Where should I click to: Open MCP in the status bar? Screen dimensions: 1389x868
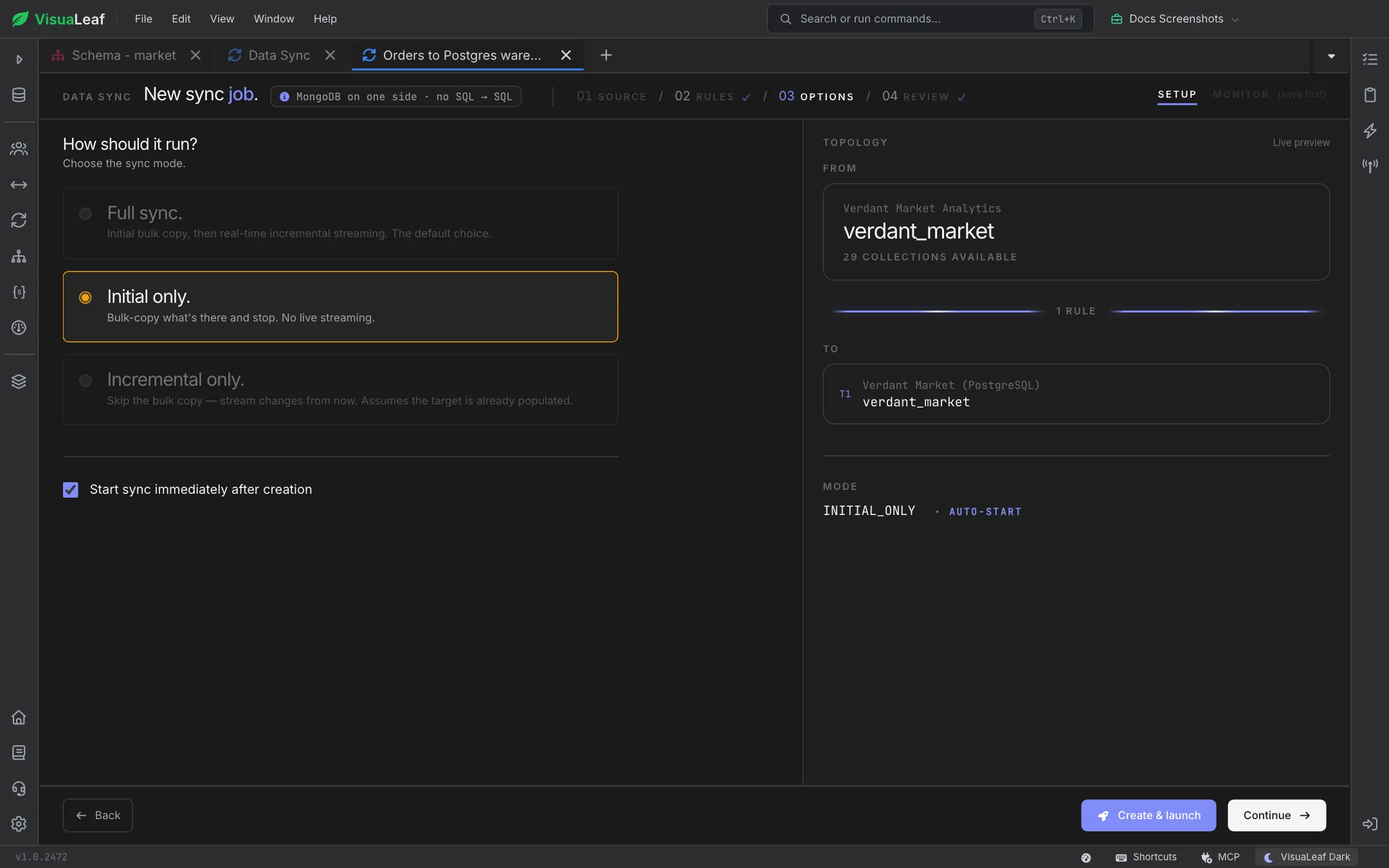[1220, 857]
